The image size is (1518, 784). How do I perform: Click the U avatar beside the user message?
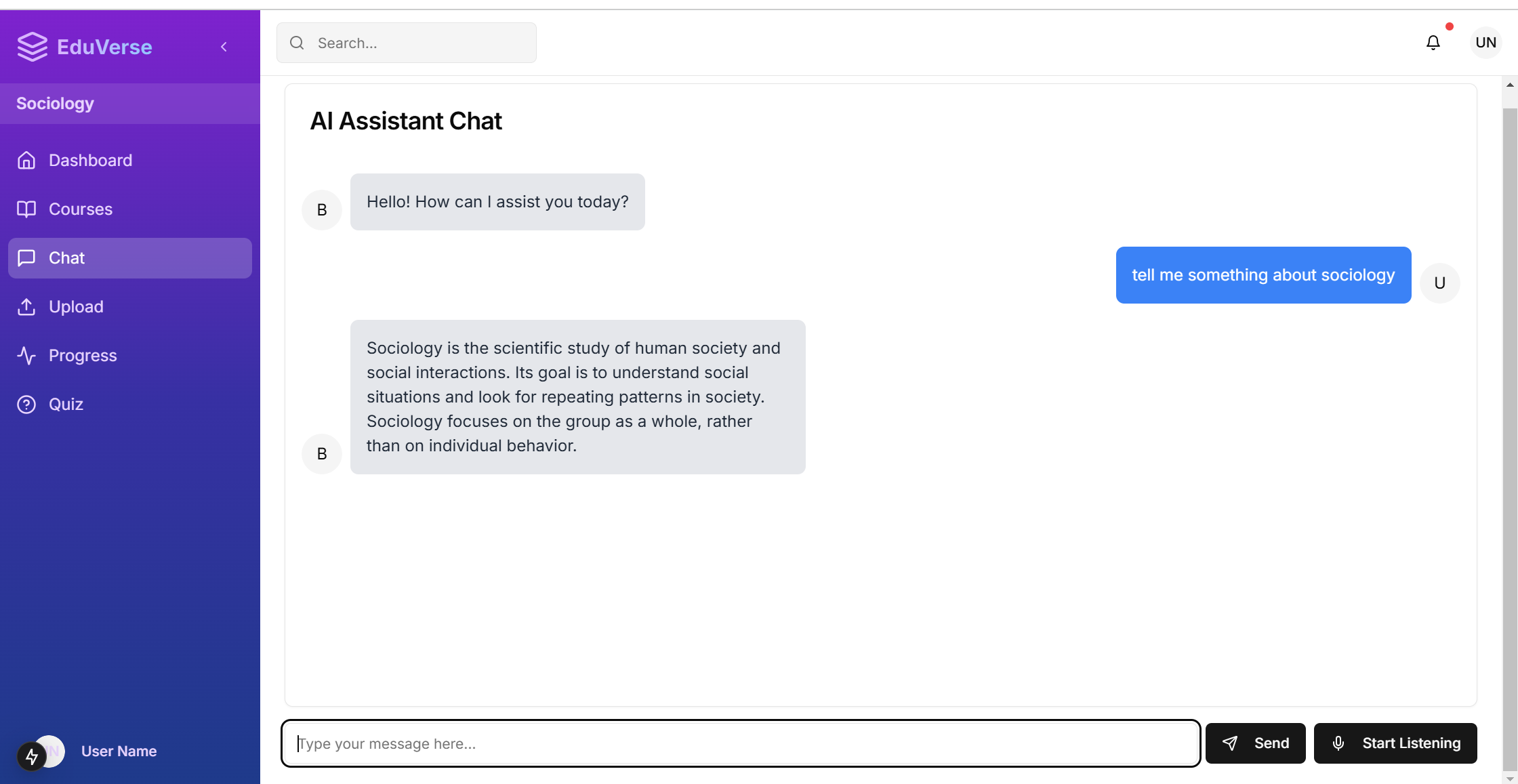click(x=1439, y=283)
